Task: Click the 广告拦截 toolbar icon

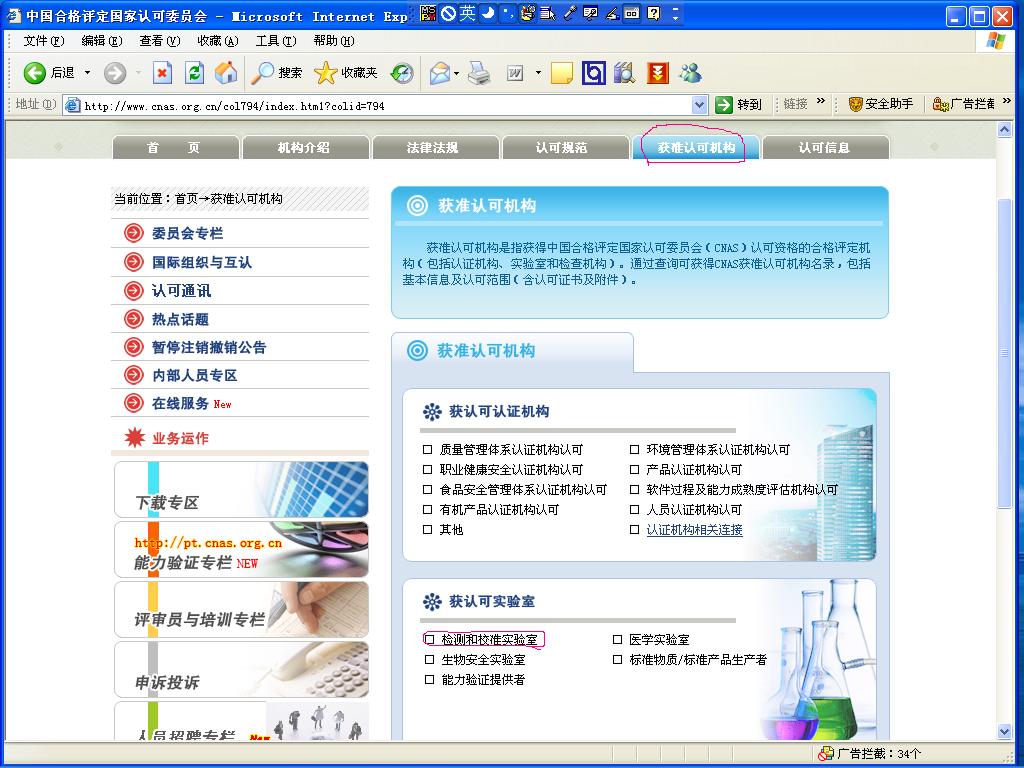Action: coord(940,104)
